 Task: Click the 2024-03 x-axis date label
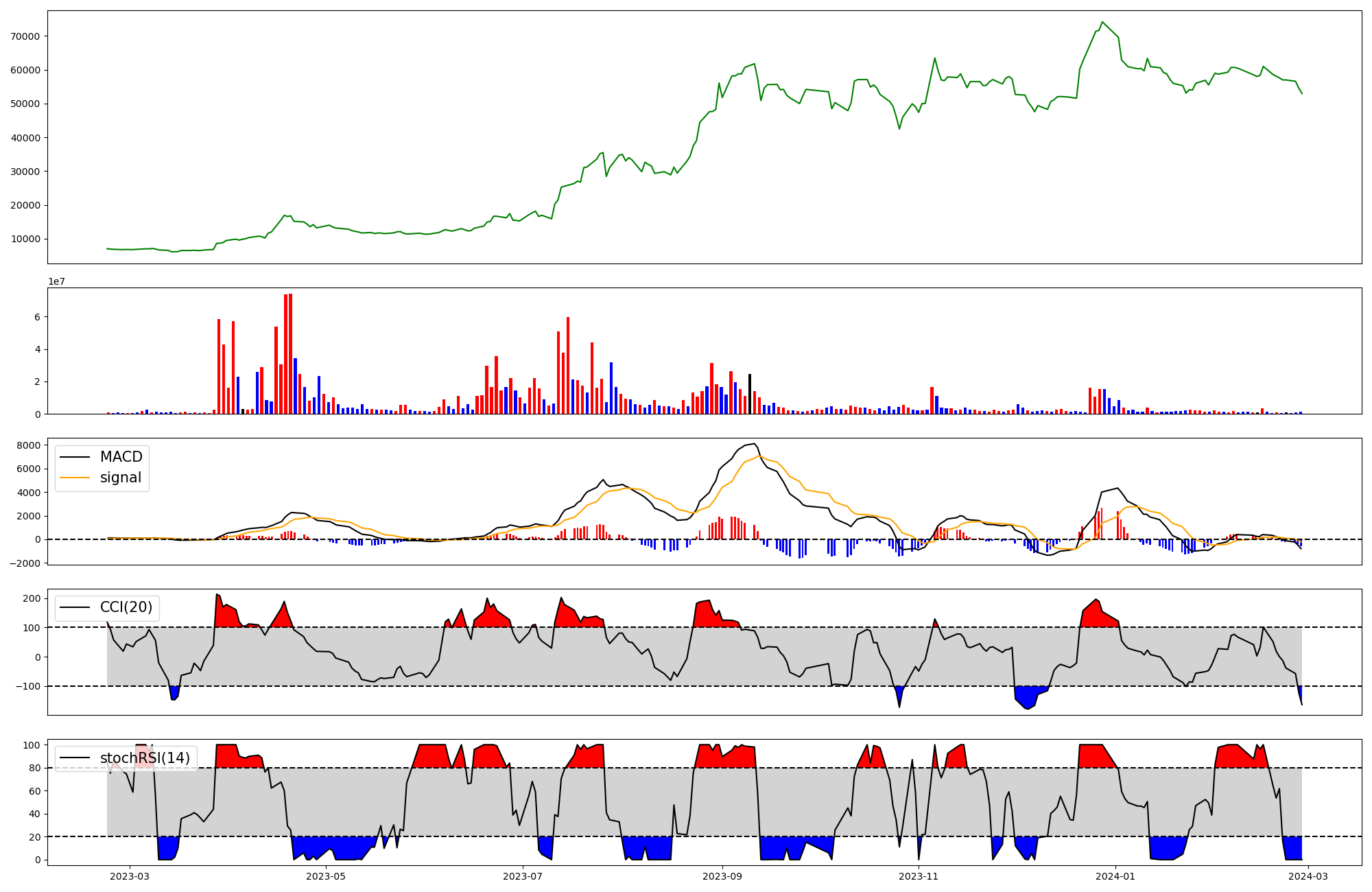click(1309, 876)
